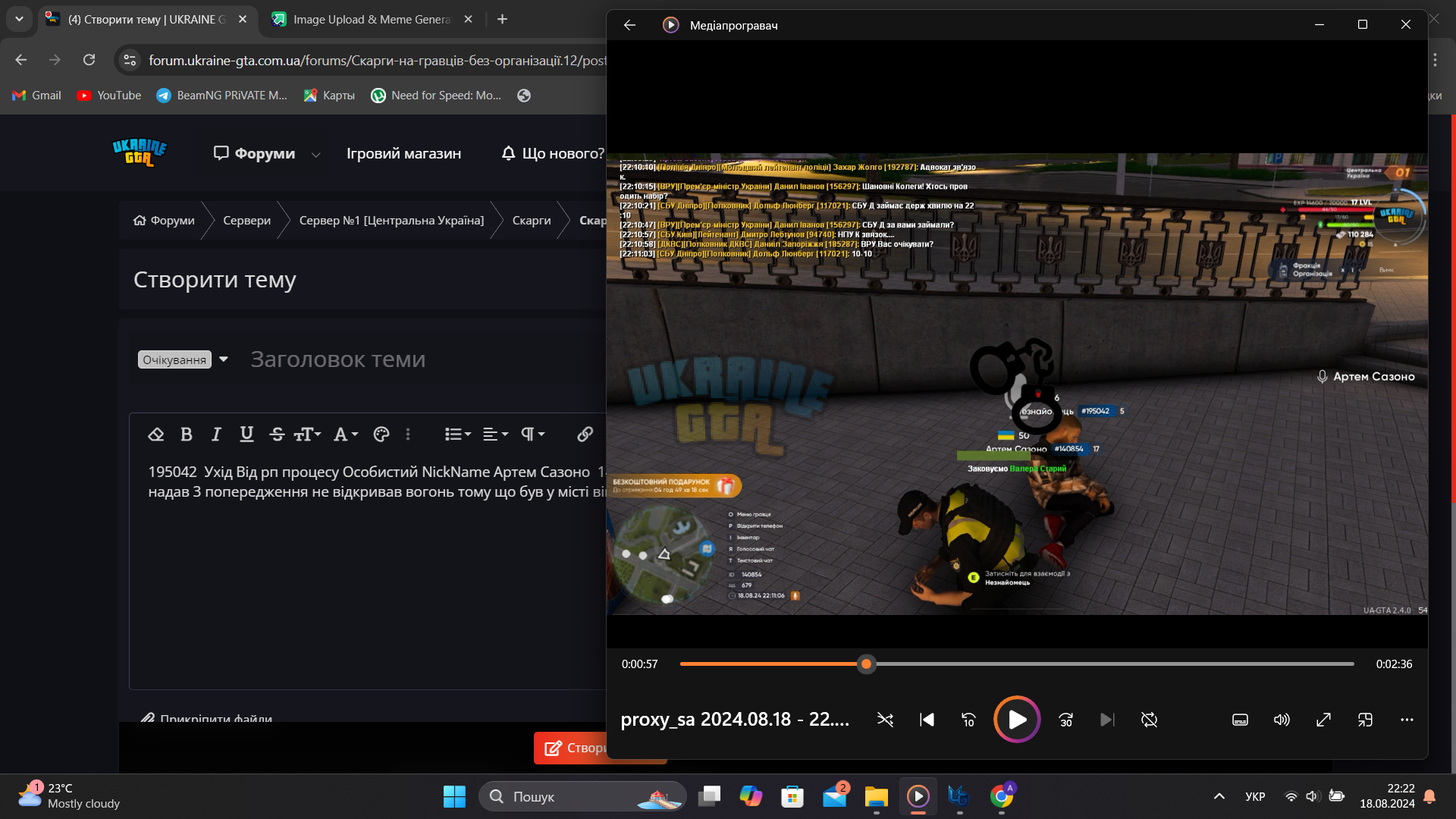Screen dimensions: 1456x819
Task: Open the Форуми navigation menu
Action: [255, 153]
